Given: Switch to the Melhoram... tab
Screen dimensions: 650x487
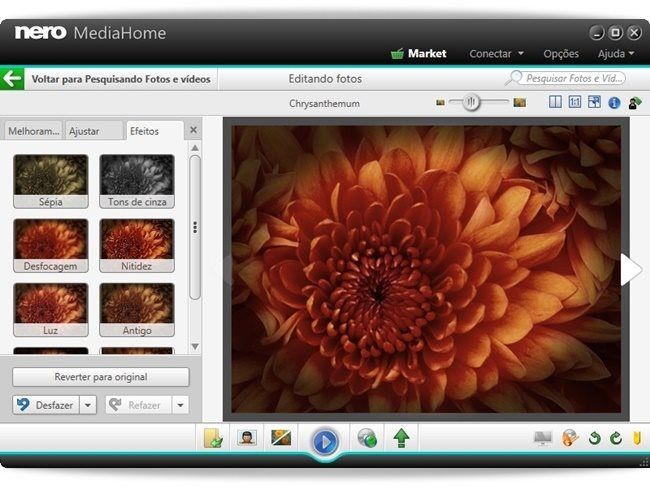Looking at the screenshot, I should click(33, 131).
